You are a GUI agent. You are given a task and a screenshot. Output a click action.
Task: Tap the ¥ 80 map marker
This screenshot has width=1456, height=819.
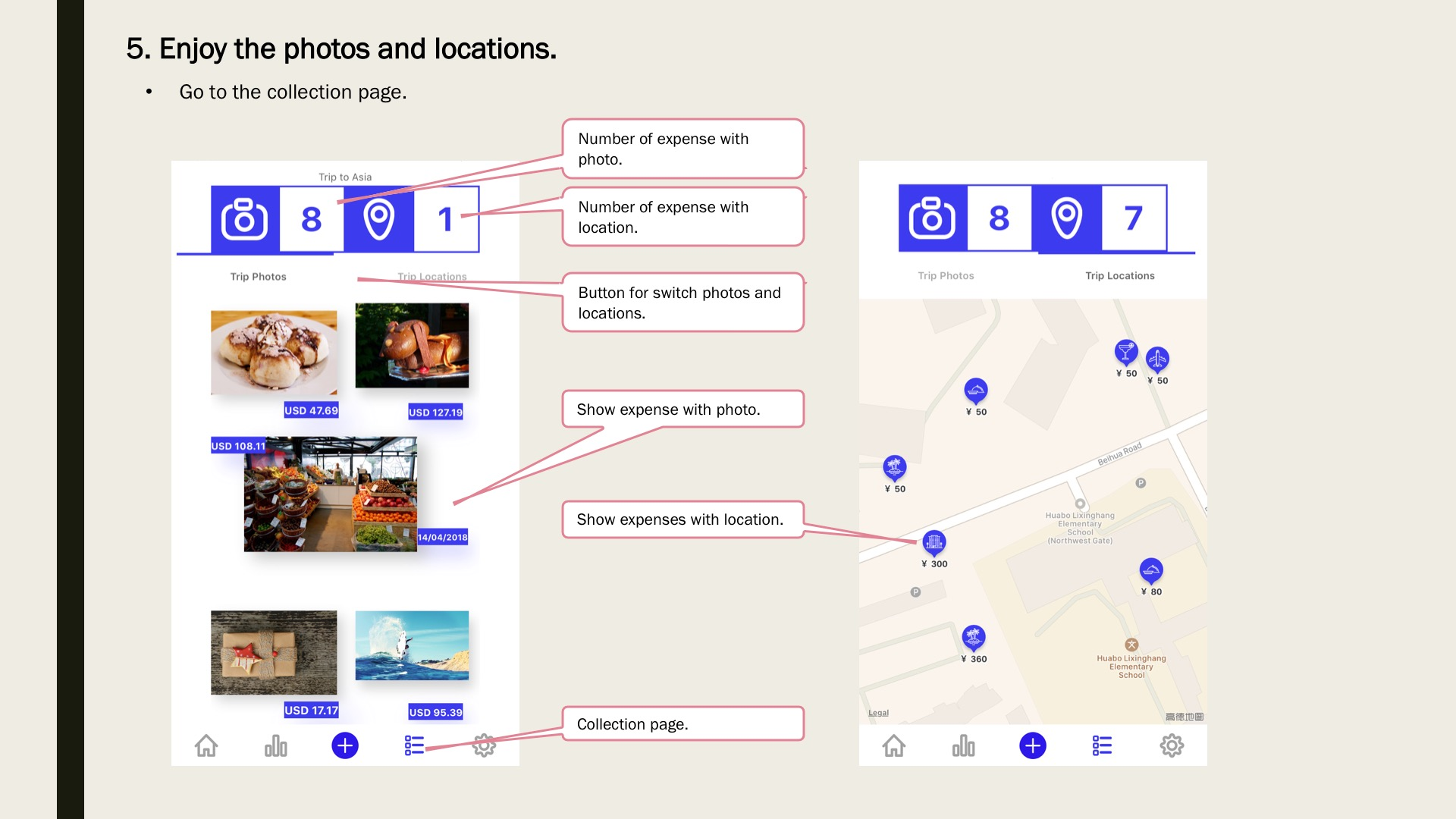click(1151, 570)
